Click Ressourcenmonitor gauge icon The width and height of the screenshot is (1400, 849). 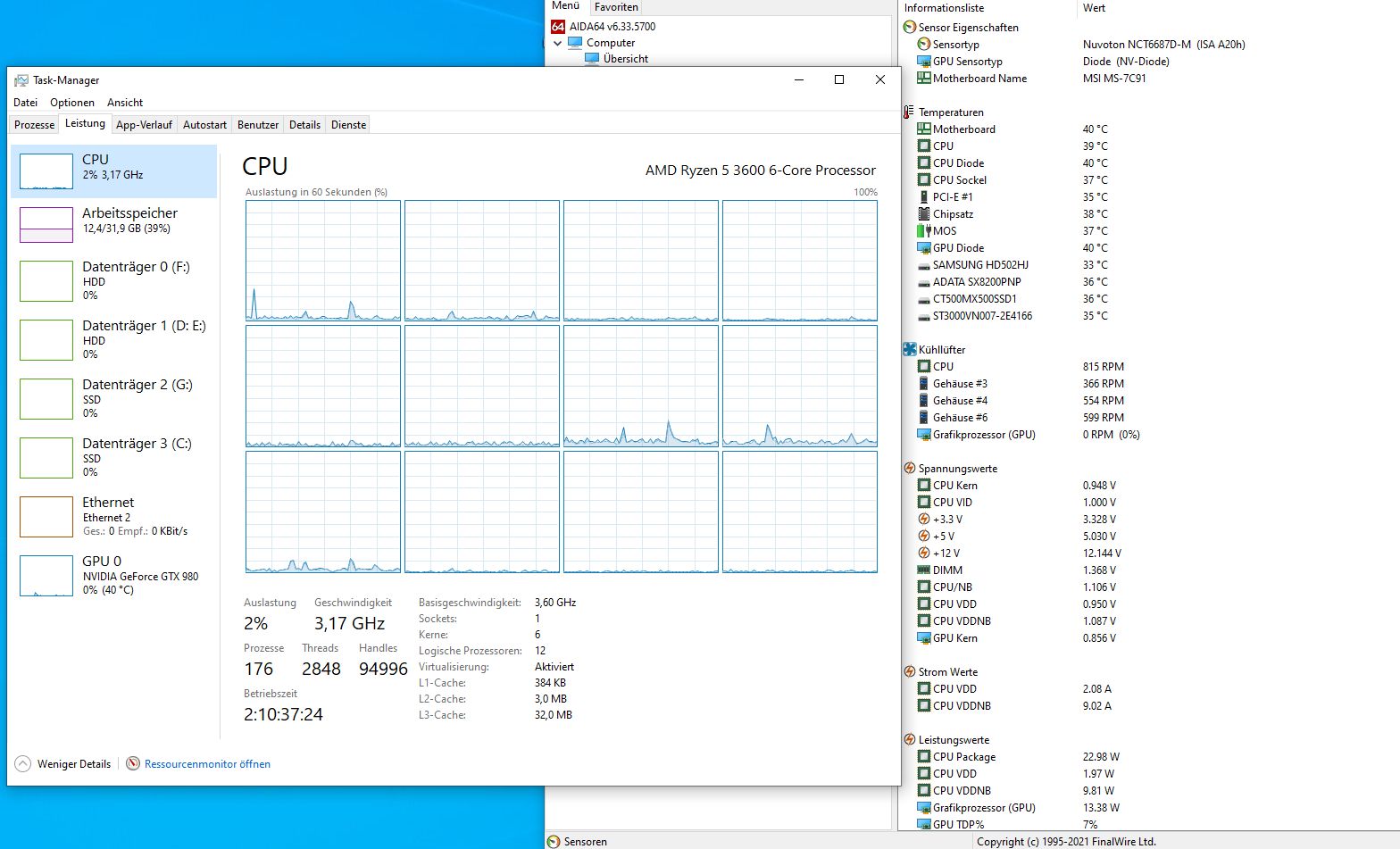tap(133, 764)
